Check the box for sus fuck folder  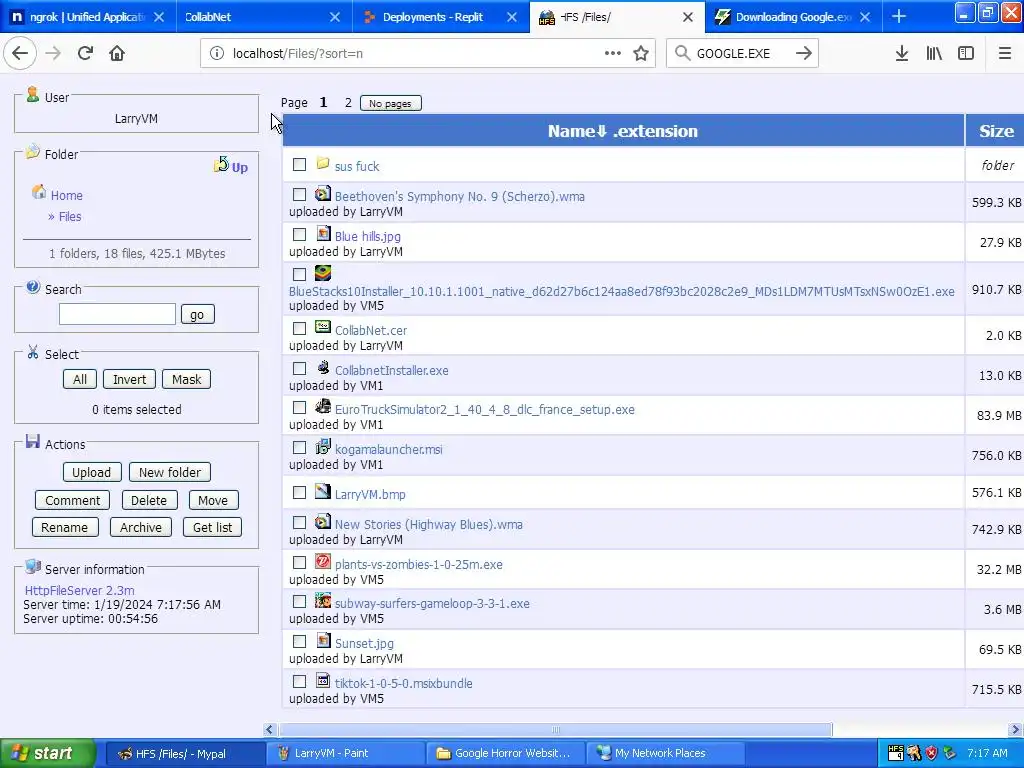pos(299,165)
